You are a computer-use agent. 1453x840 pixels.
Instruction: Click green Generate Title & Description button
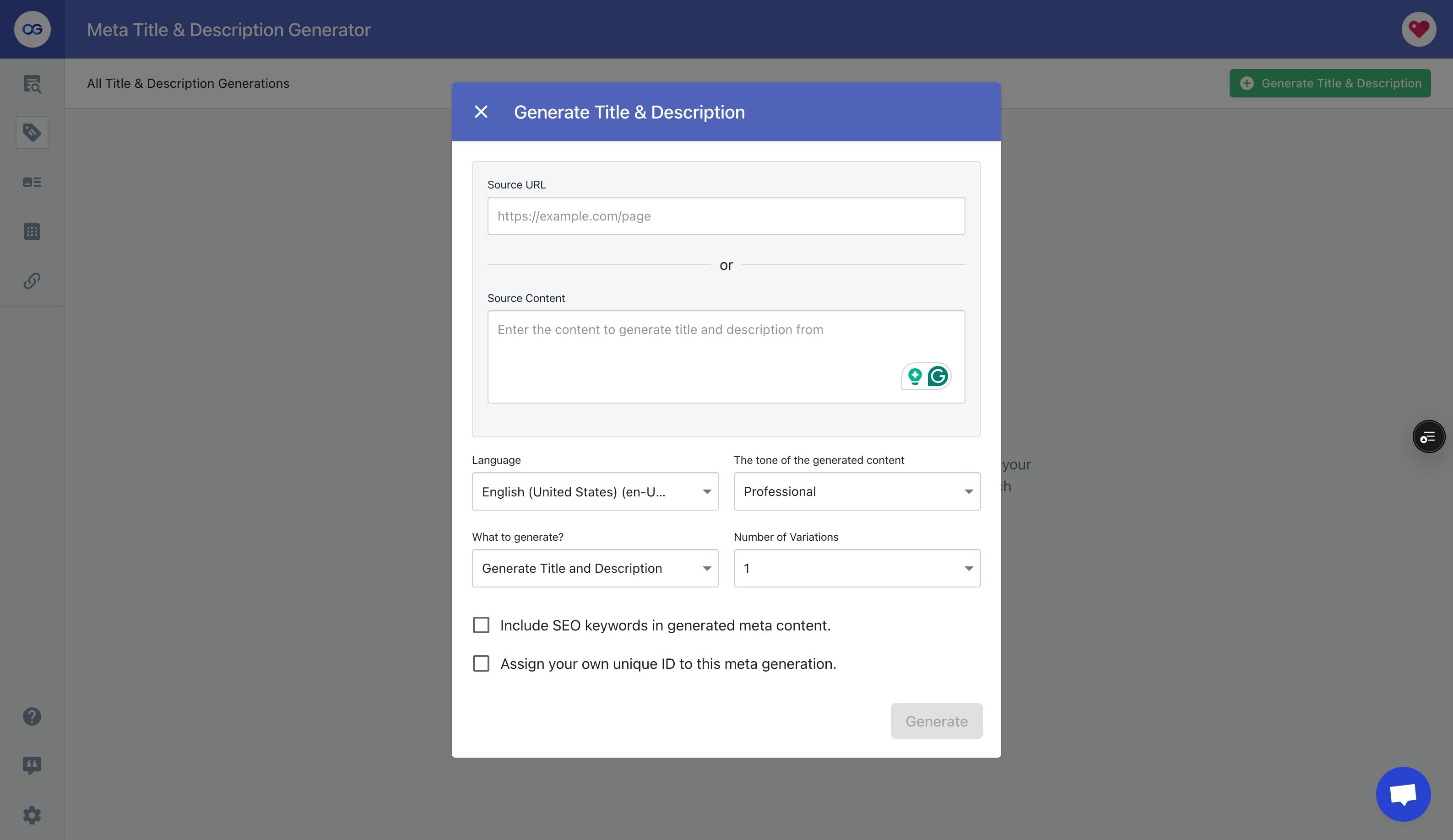[1329, 84]
